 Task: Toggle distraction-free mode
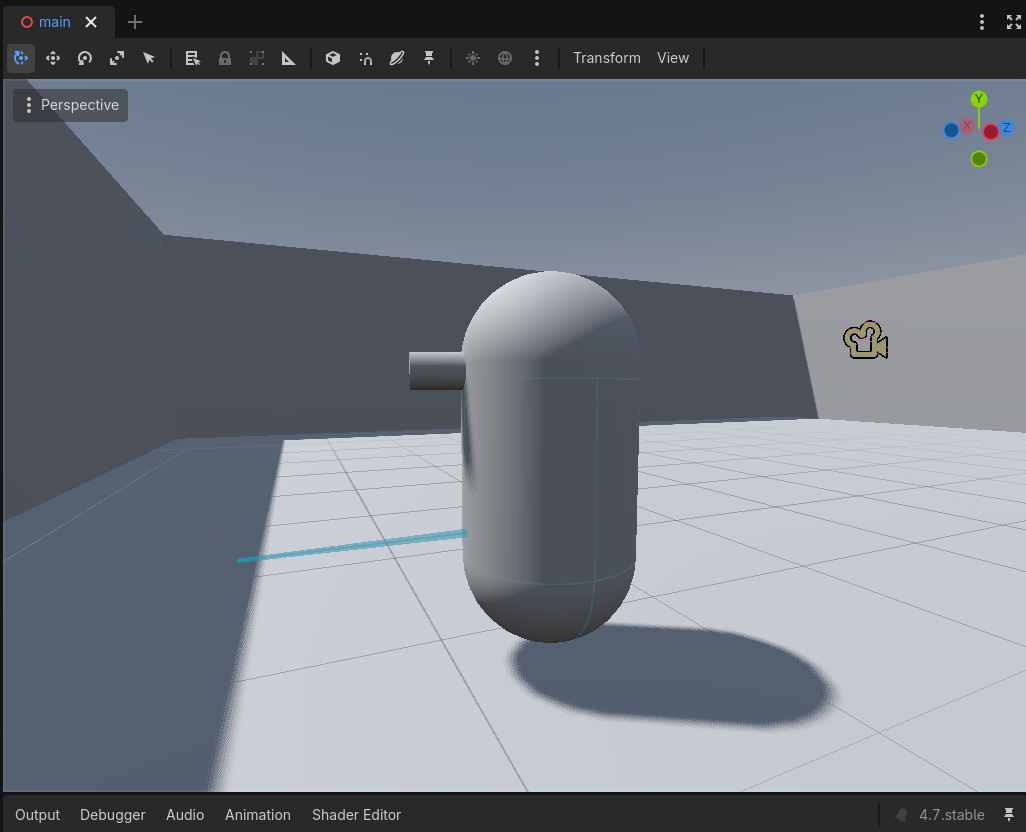pos(1014,22)
